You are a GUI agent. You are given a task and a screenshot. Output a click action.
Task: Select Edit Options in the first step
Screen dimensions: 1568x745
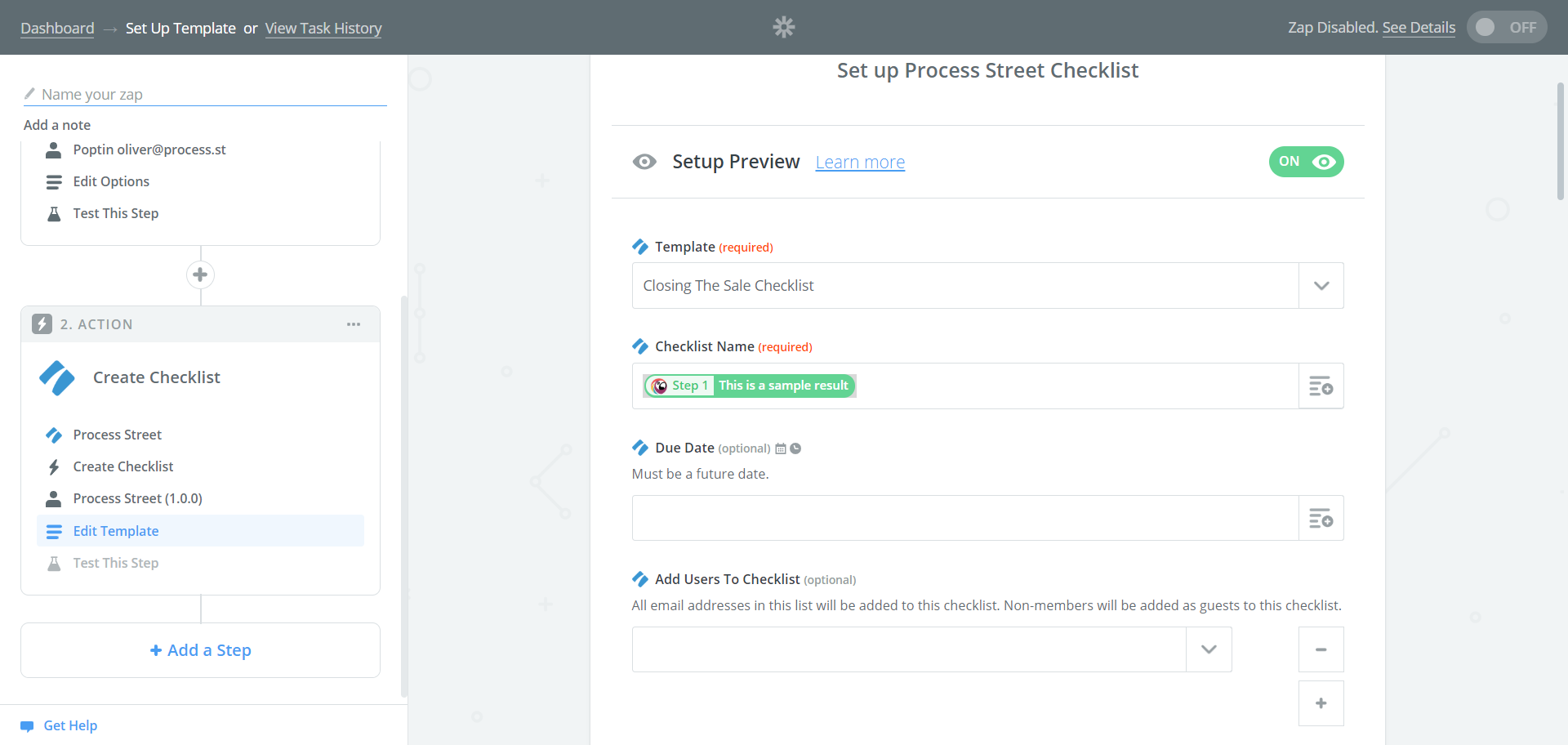pyautogui.click(x=111, y=181)
